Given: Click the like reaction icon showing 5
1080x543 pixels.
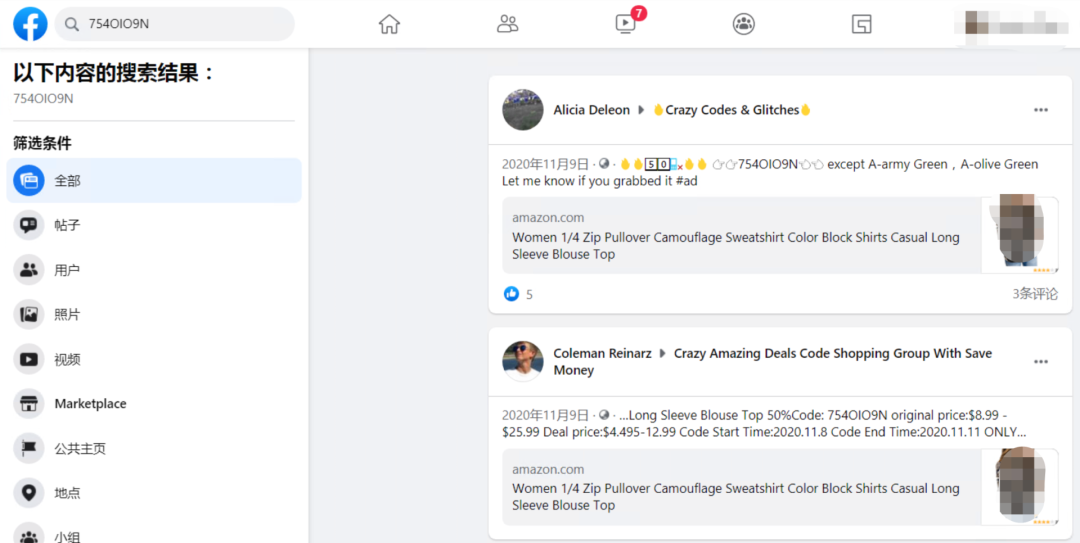Looking at the screenshot, I should (x=511, y=294).
